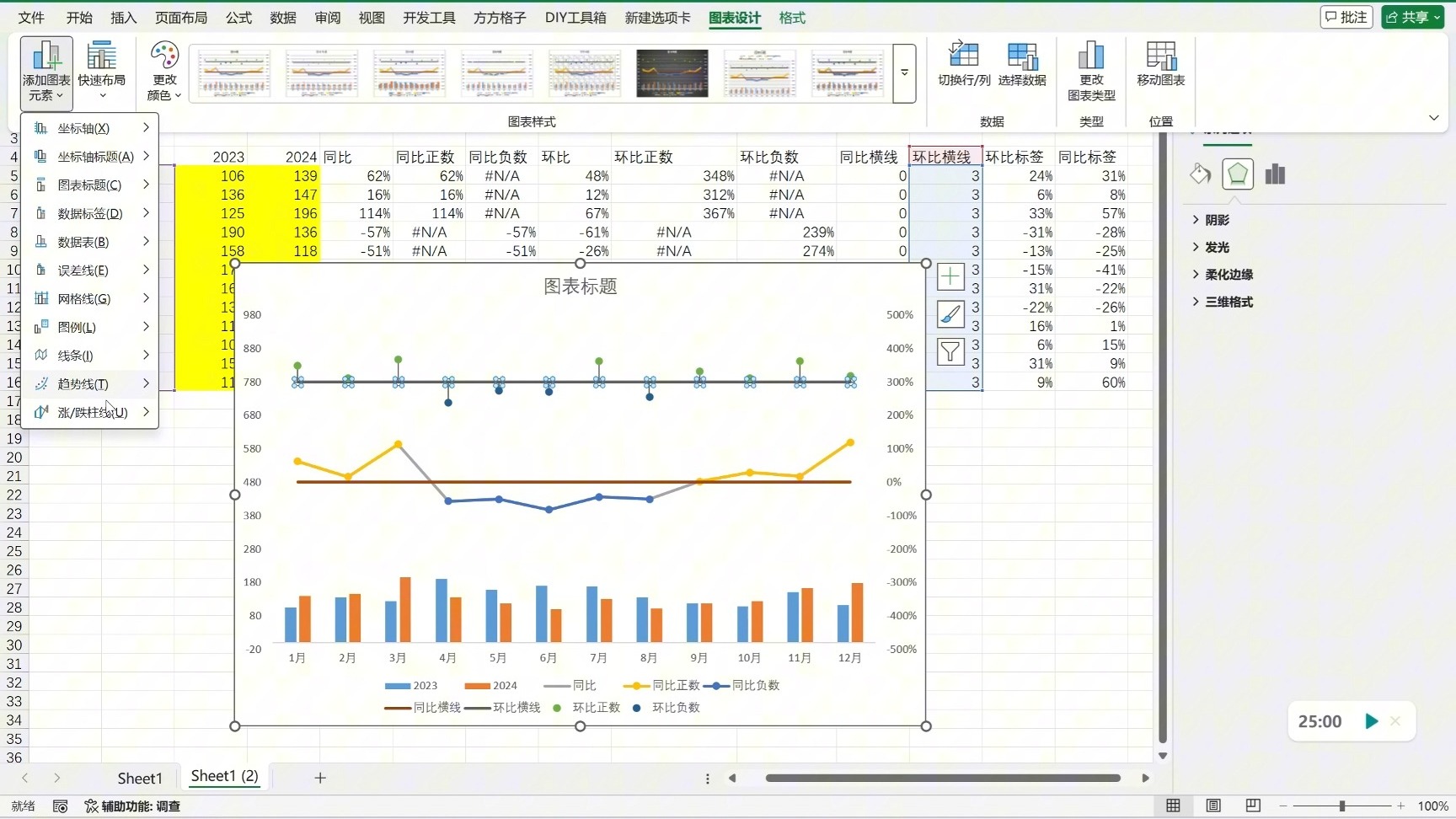Open the chart styles gallery dropdown arrow
The height and width of the screenshot is (819, 1456).
903,73
